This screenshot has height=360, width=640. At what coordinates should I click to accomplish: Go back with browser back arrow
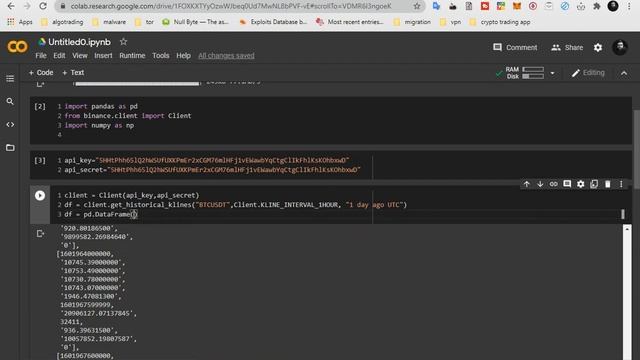click(11, 6)
